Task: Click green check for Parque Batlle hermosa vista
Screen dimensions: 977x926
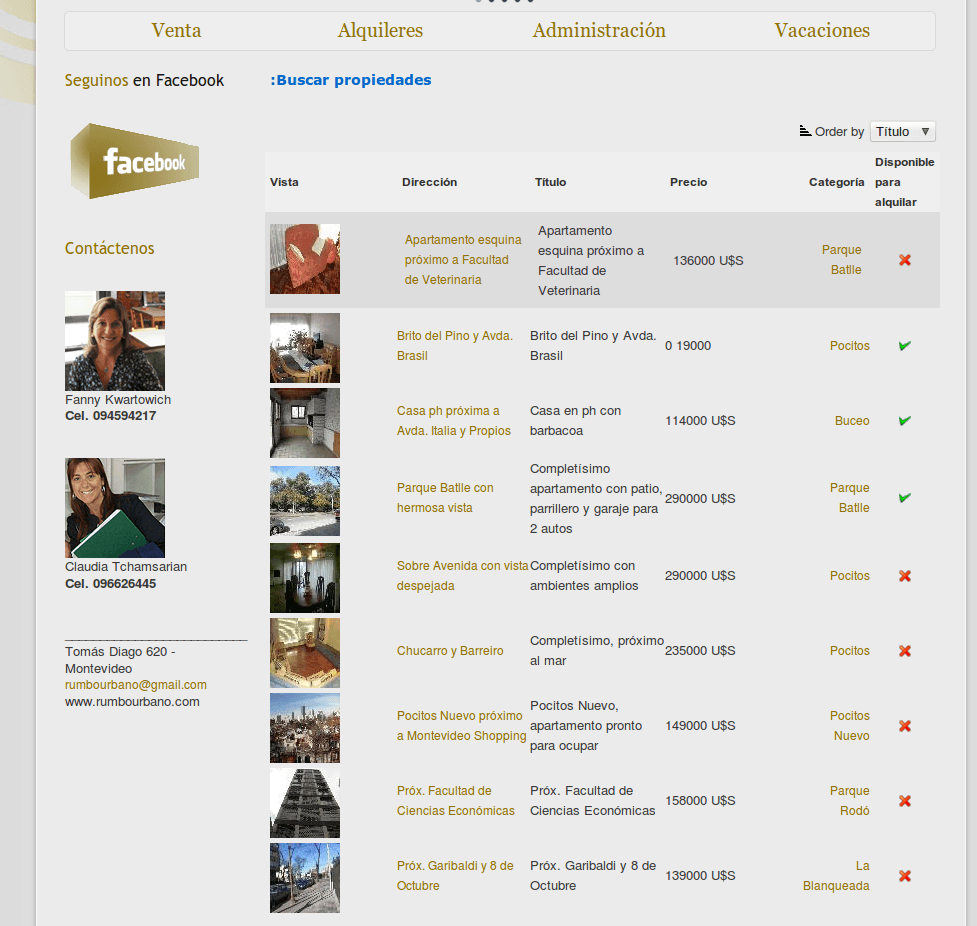Action: point(905,497)
